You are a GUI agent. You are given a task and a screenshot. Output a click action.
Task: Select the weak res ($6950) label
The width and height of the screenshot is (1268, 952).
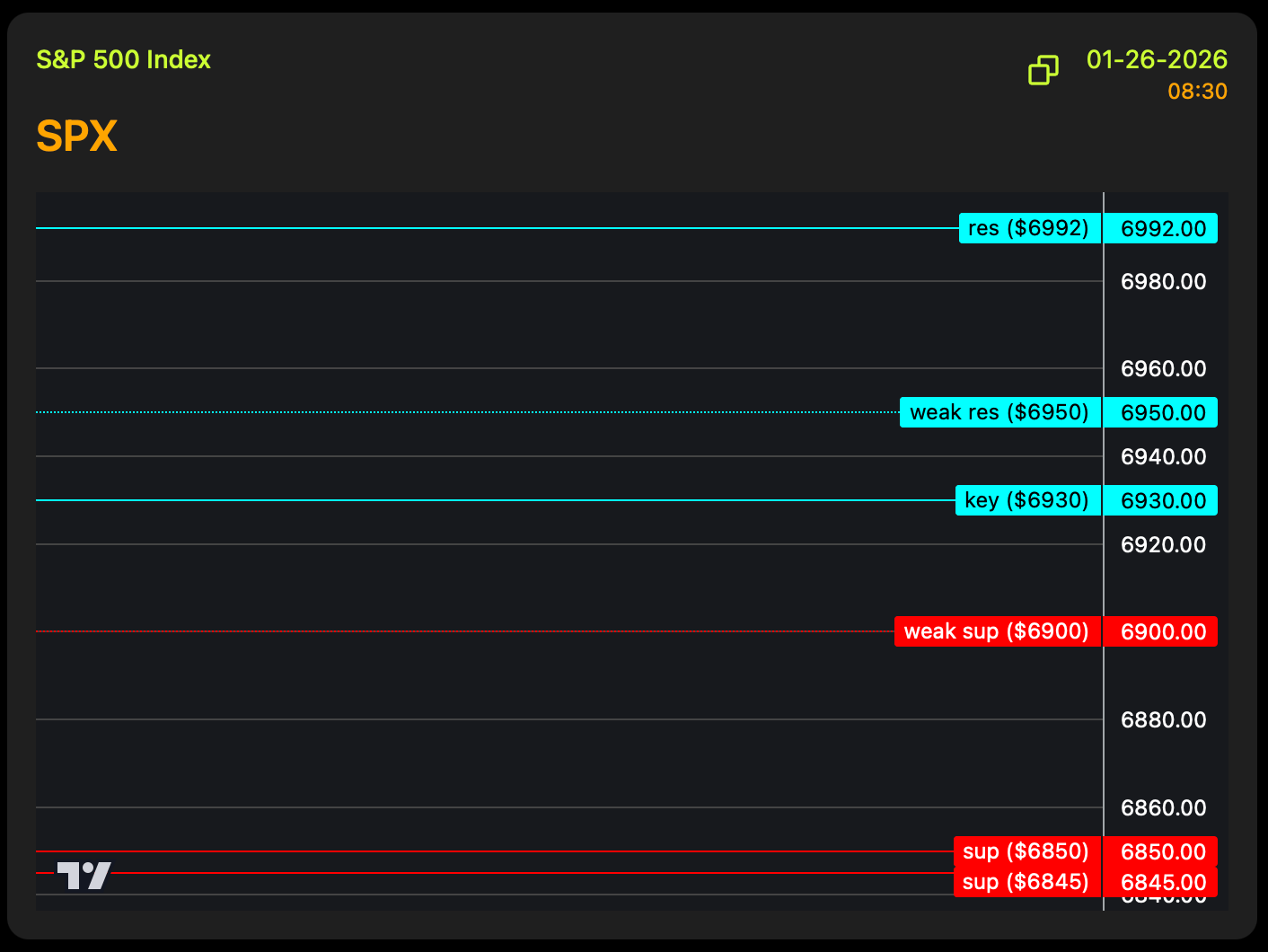click(999, 412)
